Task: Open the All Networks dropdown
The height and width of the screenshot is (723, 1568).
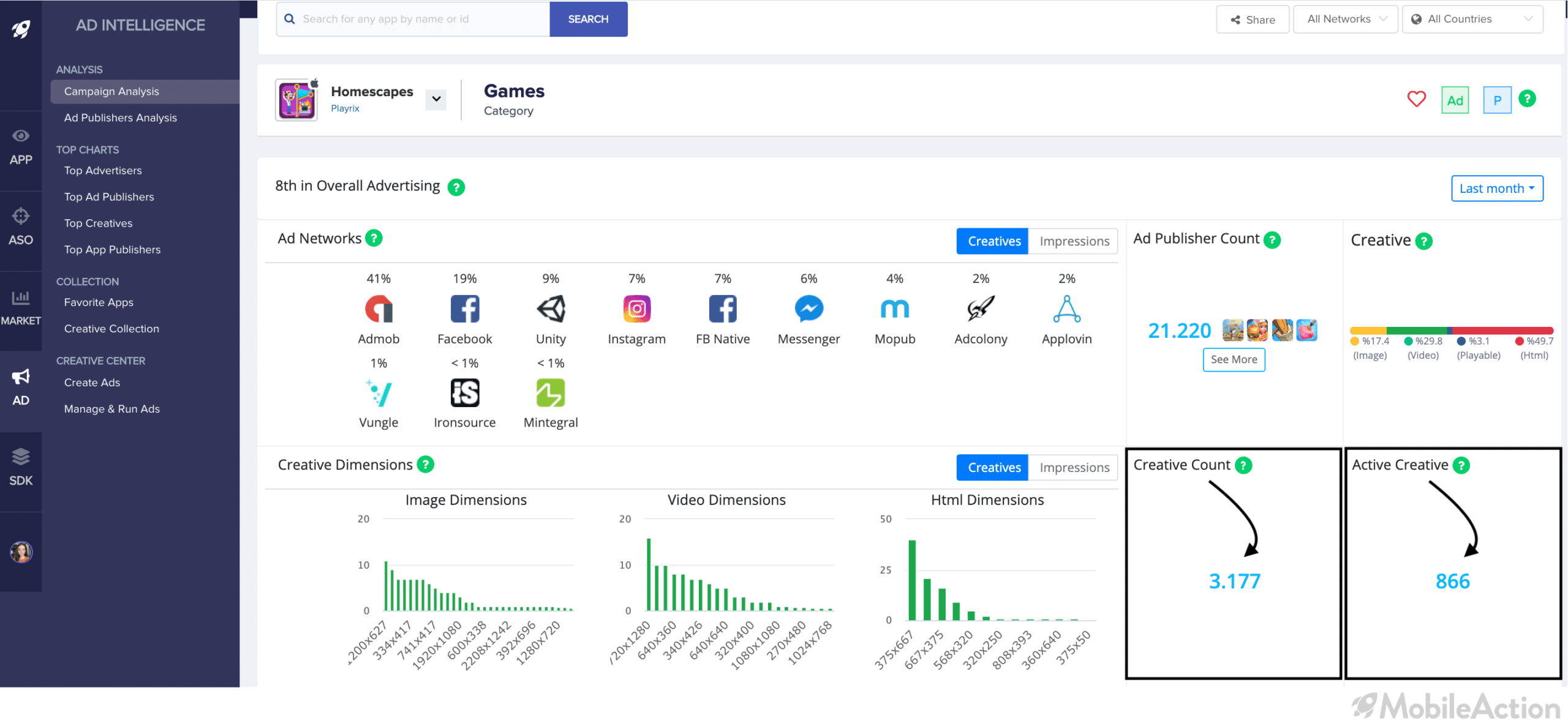Action: click(x=1346, y=19)
